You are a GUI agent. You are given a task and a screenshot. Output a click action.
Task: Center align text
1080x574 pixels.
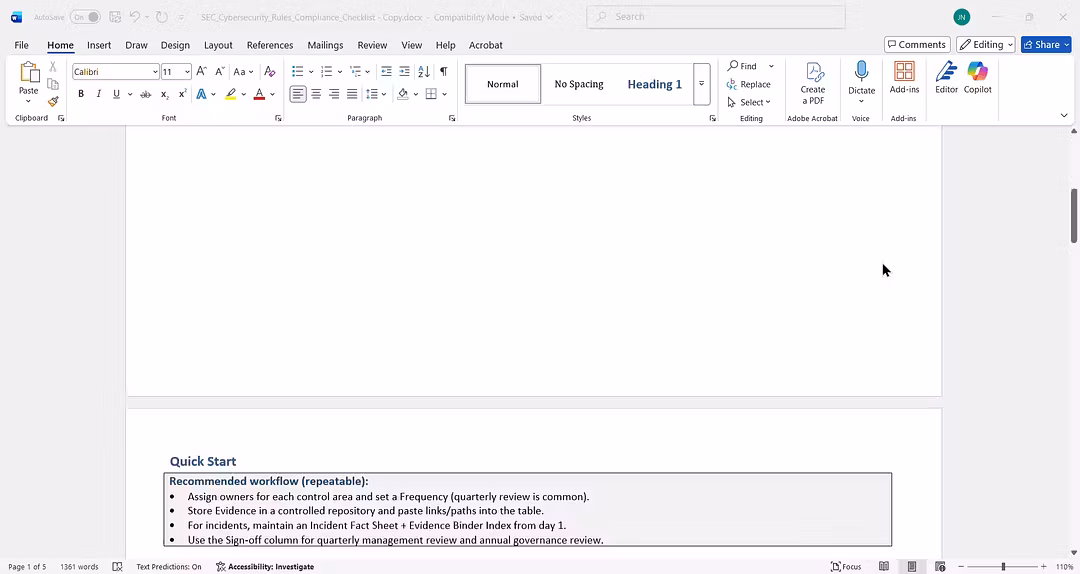click(x=316, y=94)
